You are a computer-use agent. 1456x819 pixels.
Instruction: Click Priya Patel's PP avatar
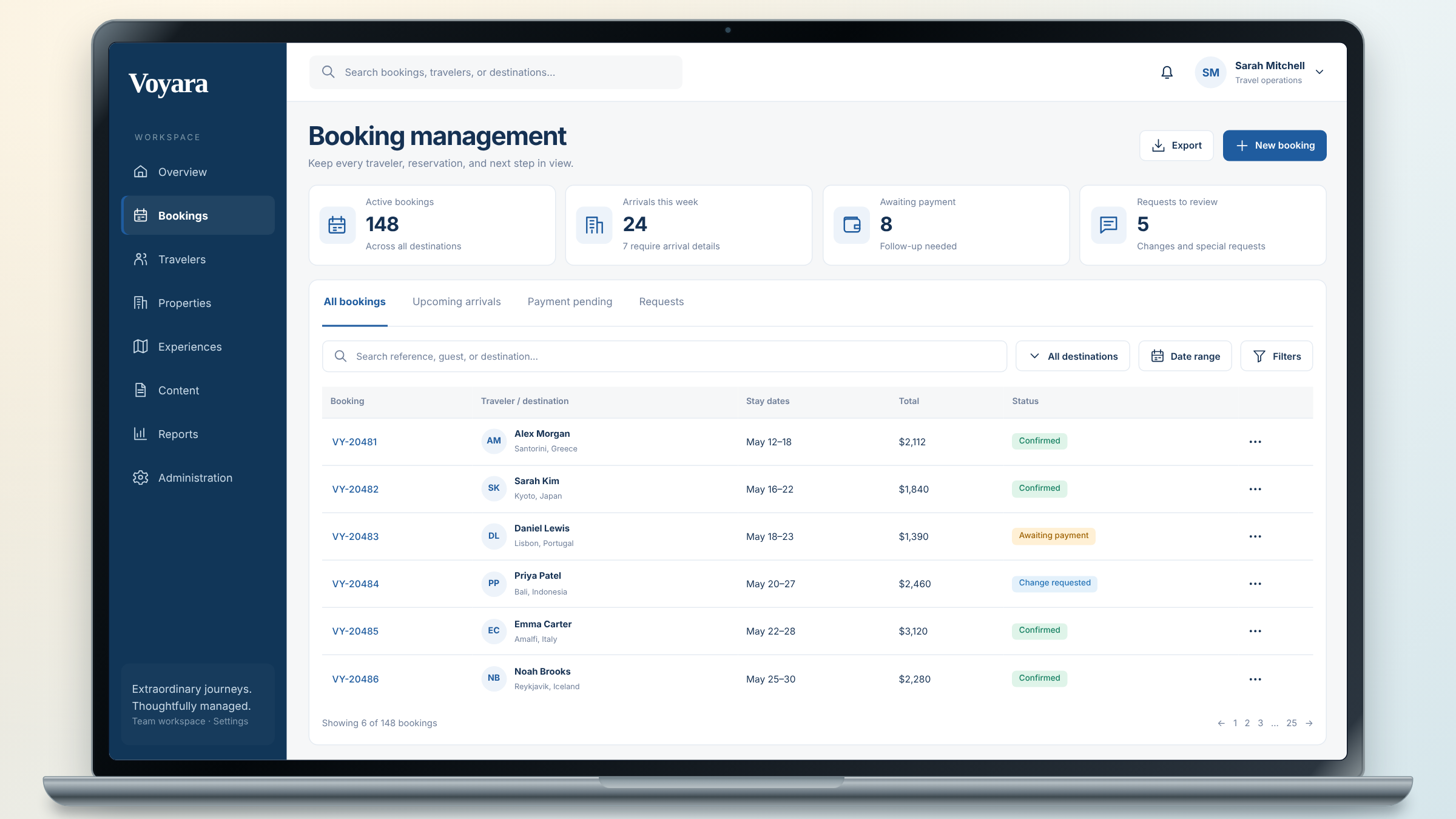pyautogui.click(x=494, y=583)
